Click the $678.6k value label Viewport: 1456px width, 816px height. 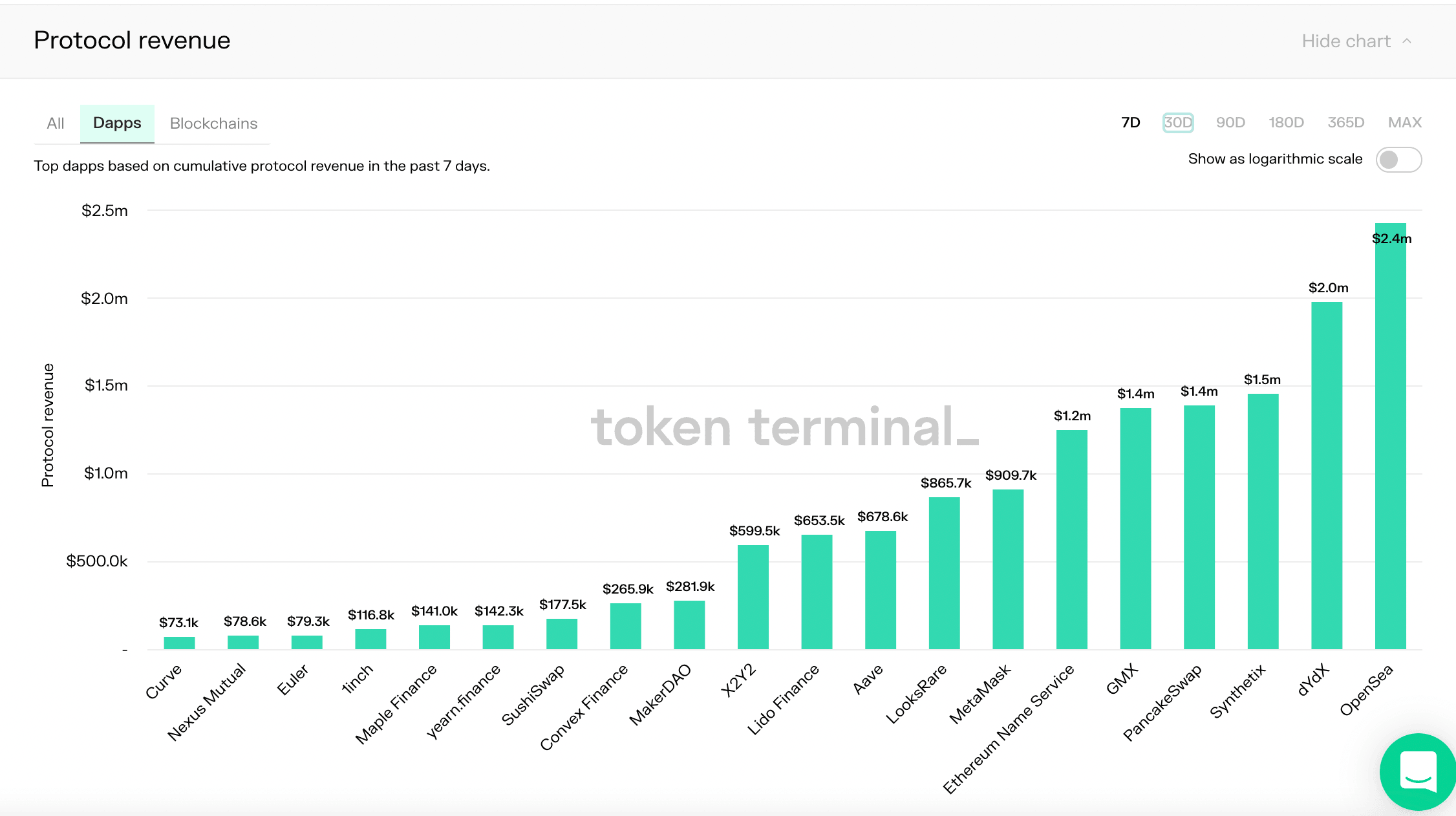pyautogui.click(x=883, y=517)
